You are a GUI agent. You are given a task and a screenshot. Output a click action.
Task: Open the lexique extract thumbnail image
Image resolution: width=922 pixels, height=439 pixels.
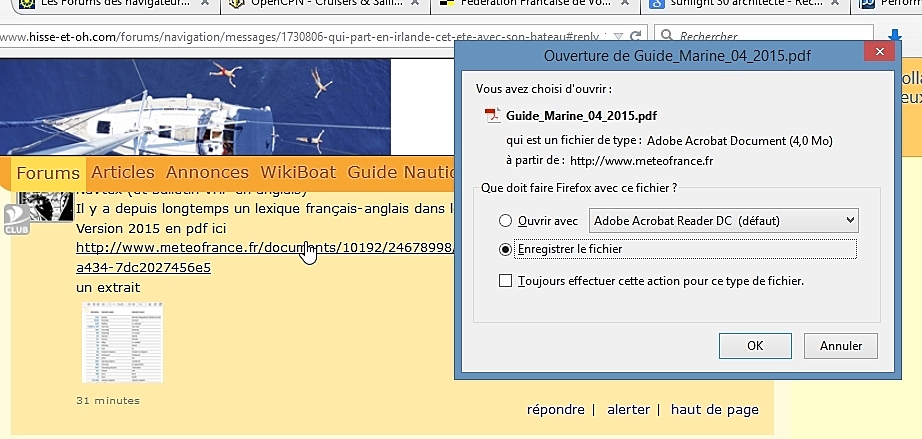[122, 342]
